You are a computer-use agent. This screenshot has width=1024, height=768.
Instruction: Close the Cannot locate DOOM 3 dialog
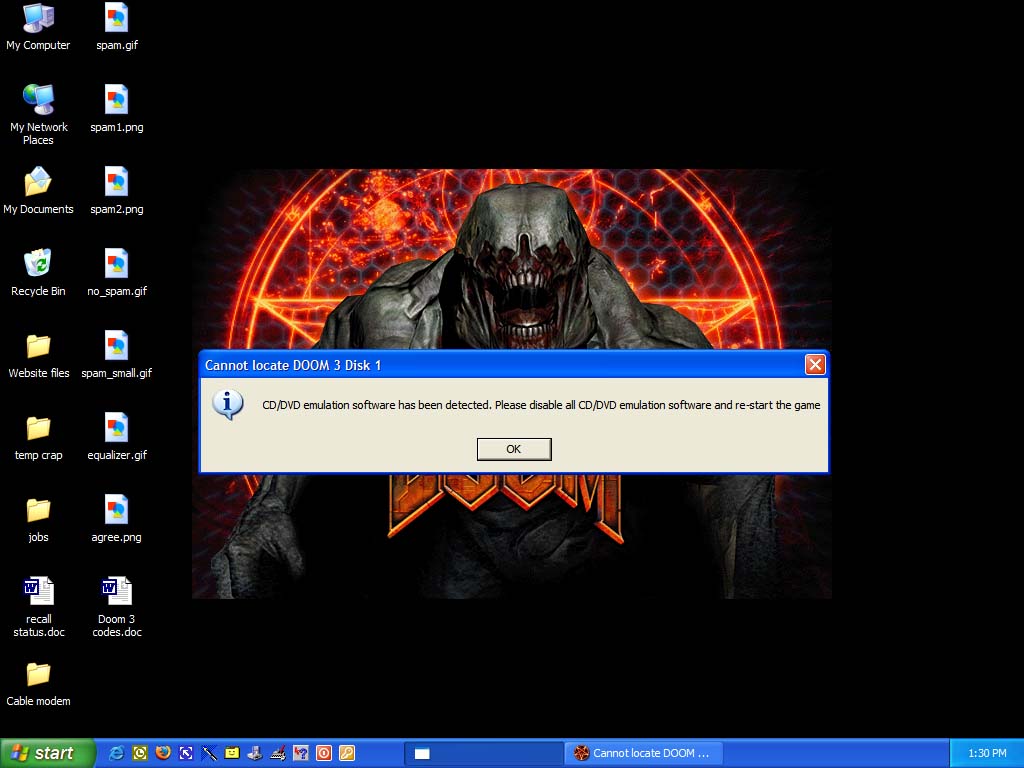coord(814,365)
